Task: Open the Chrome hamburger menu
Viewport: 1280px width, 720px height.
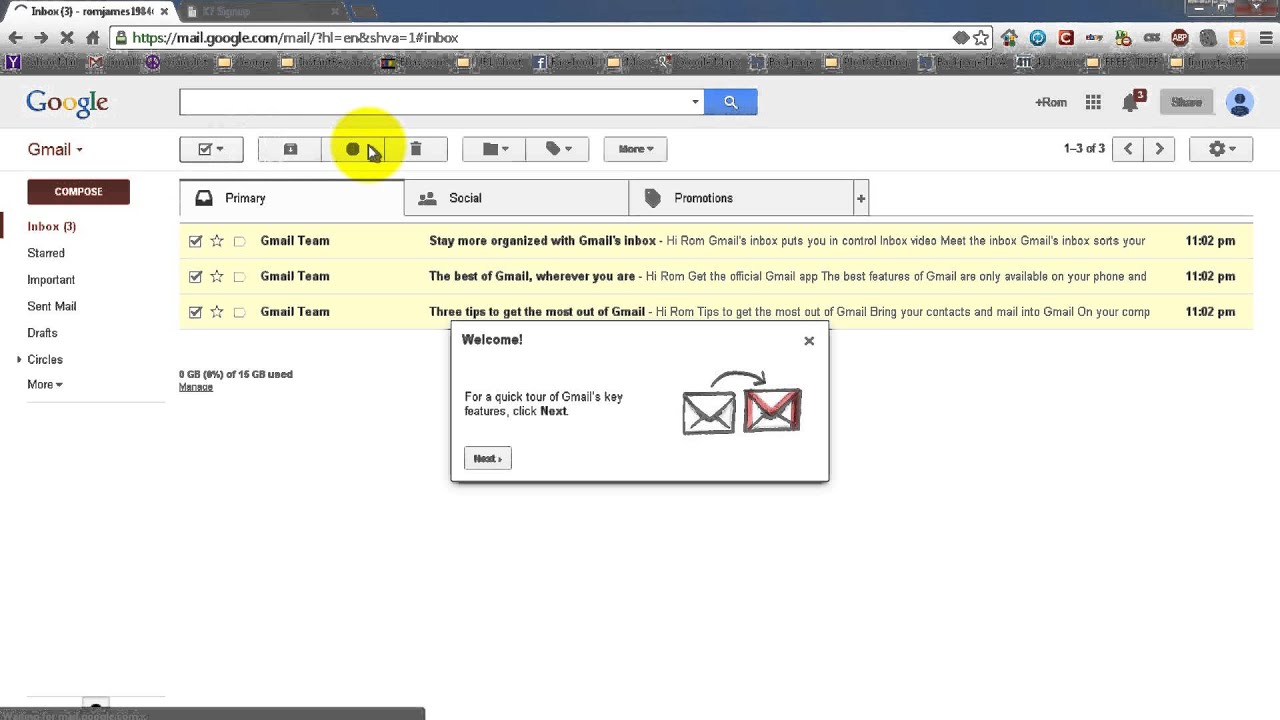Action: tap(1265, 38)
